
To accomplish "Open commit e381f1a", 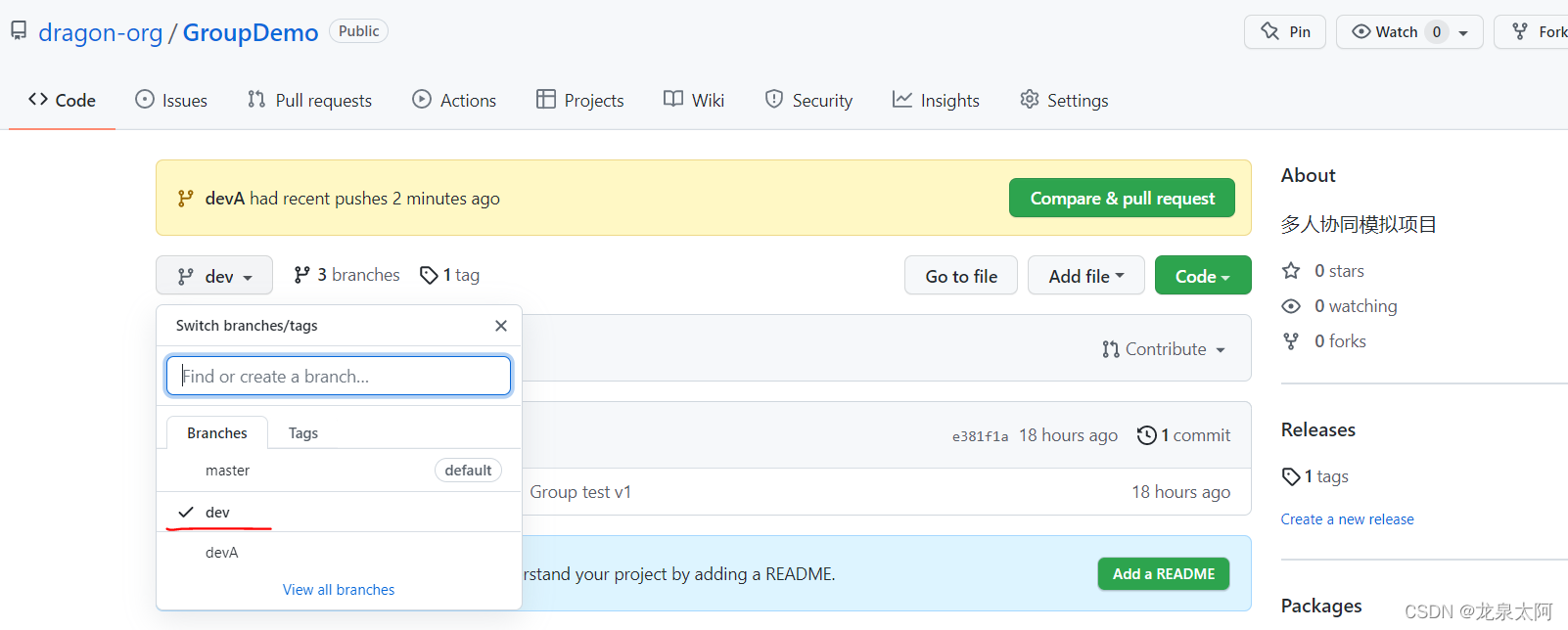I will tap(980, 436).
